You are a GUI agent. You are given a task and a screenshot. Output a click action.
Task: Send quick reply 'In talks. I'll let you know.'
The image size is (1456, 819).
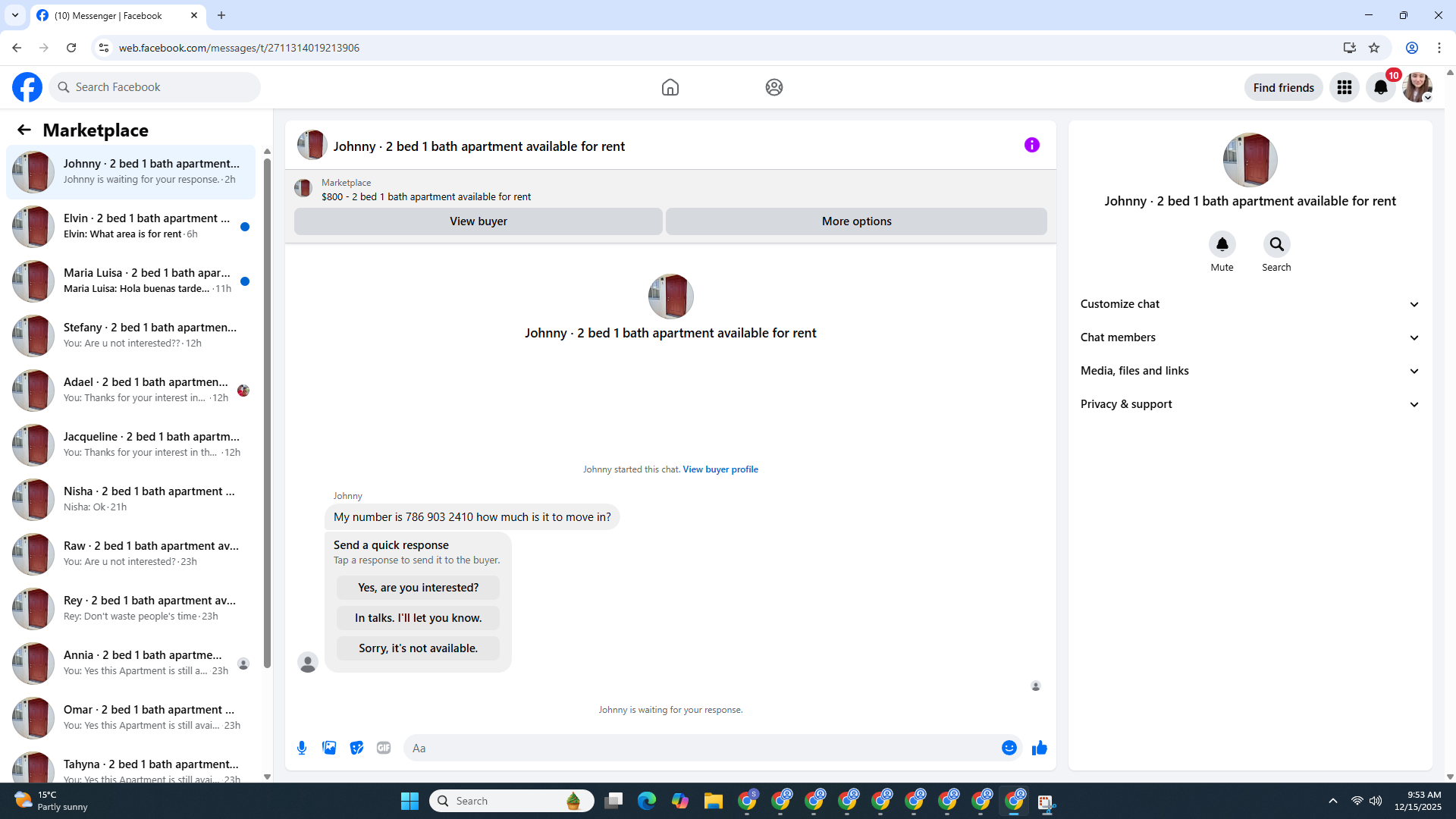(419, 618)
